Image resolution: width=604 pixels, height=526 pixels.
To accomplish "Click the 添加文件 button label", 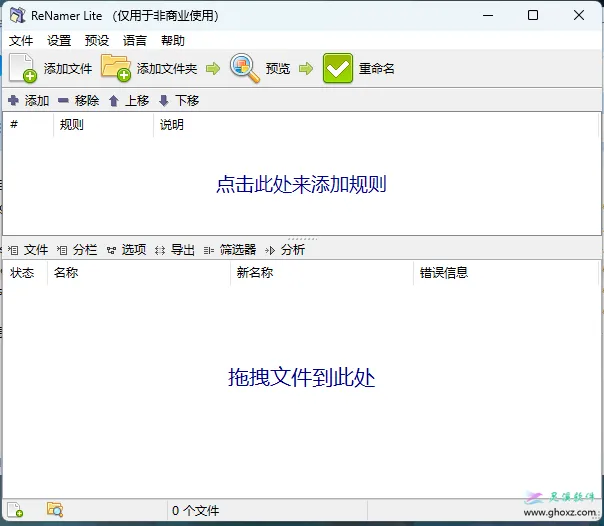I will click(68, 69).
